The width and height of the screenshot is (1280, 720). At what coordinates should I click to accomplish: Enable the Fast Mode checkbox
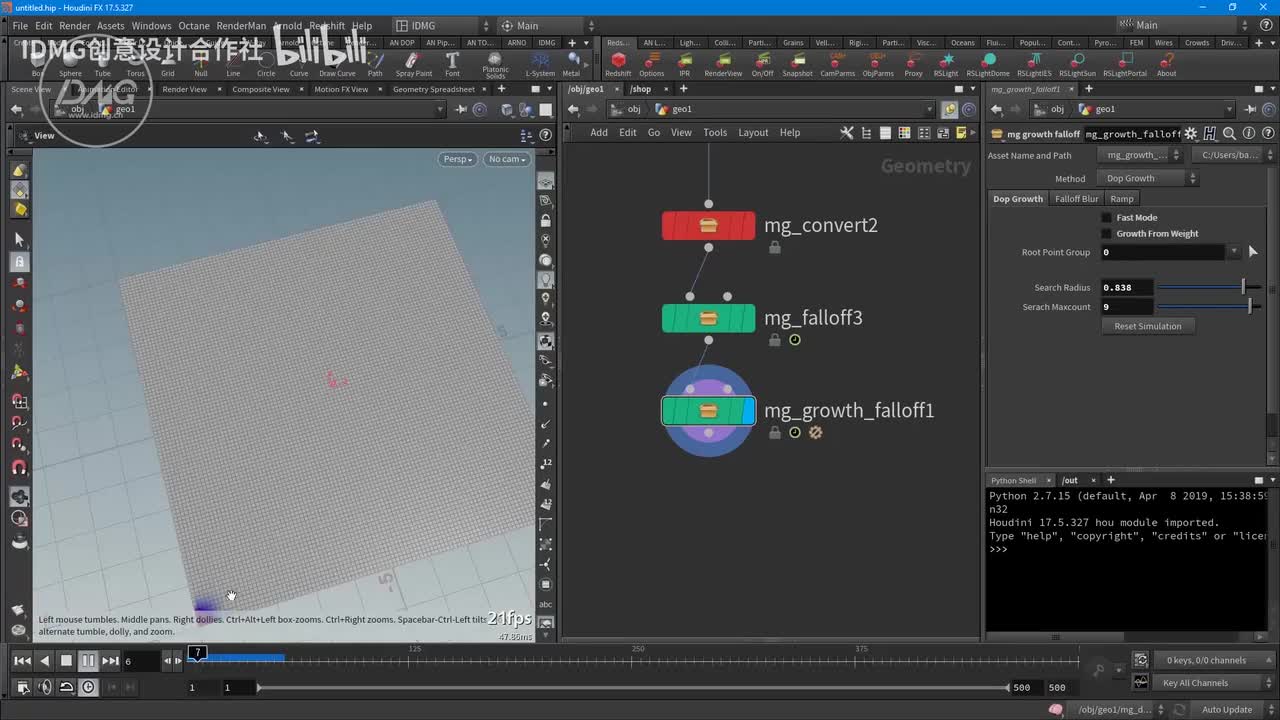tap(1106, 217)
